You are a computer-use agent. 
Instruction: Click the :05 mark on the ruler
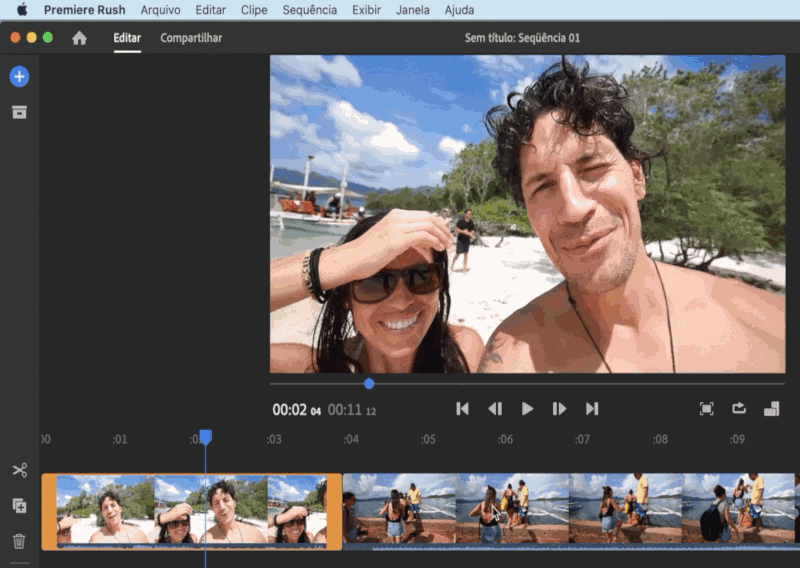pos(428,439)
